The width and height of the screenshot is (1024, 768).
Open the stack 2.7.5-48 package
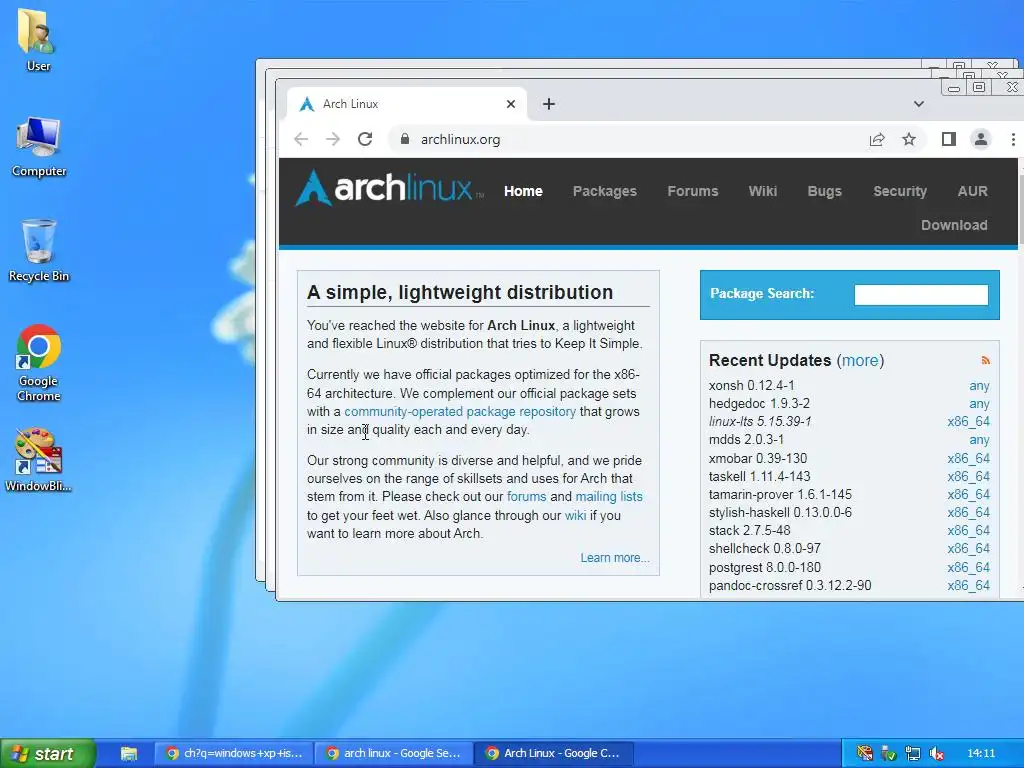point(750,530)
